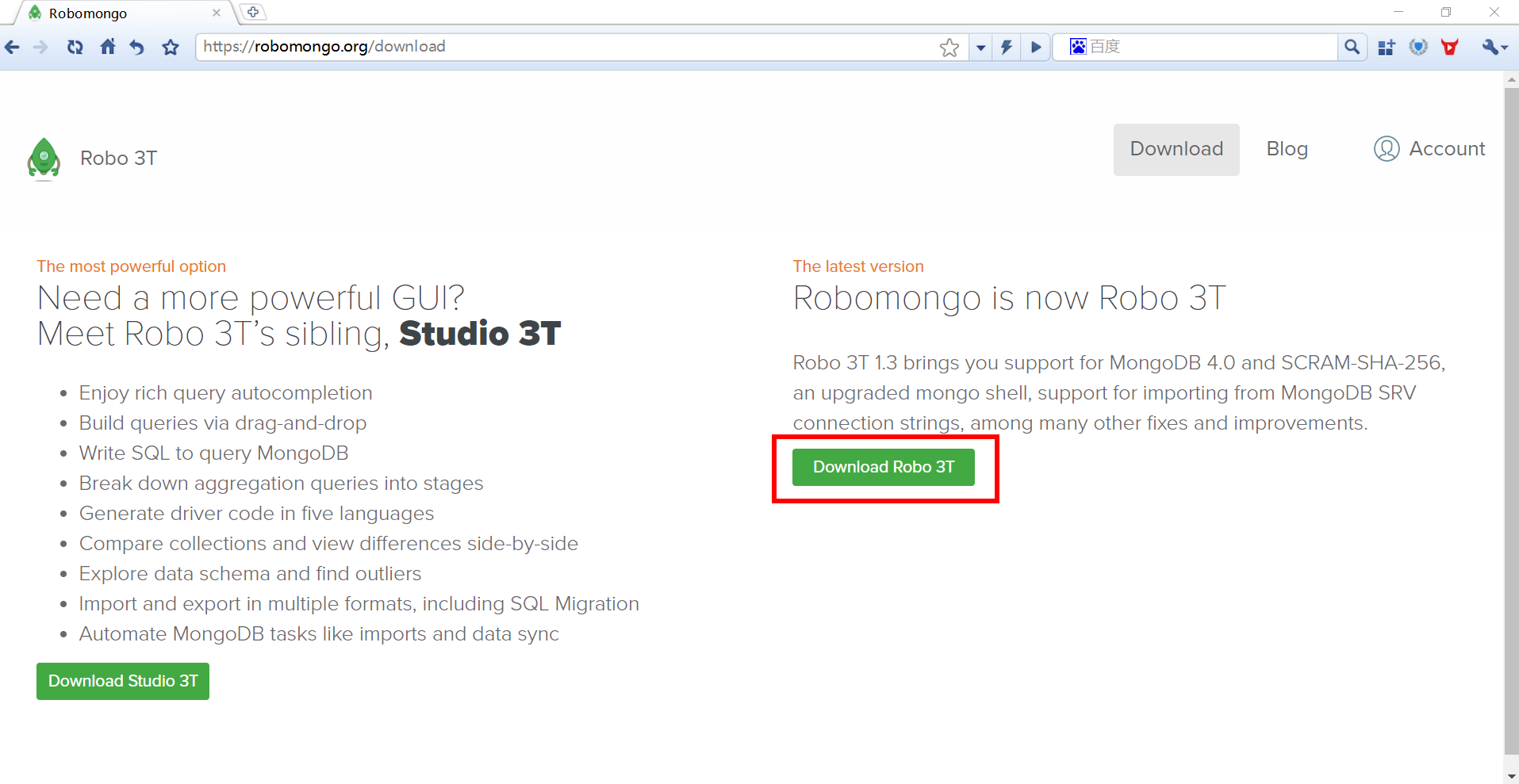Minimize the browser window
The image size is (1519, 784).
(1398, 12)
